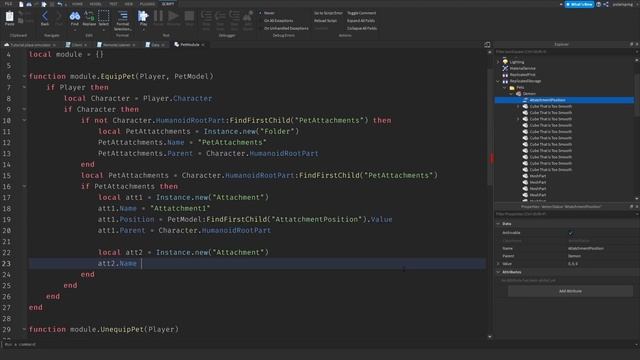Open the FILE menu
Image resolution: width=640 pixels, height=360 pixels.
point(8,4)
